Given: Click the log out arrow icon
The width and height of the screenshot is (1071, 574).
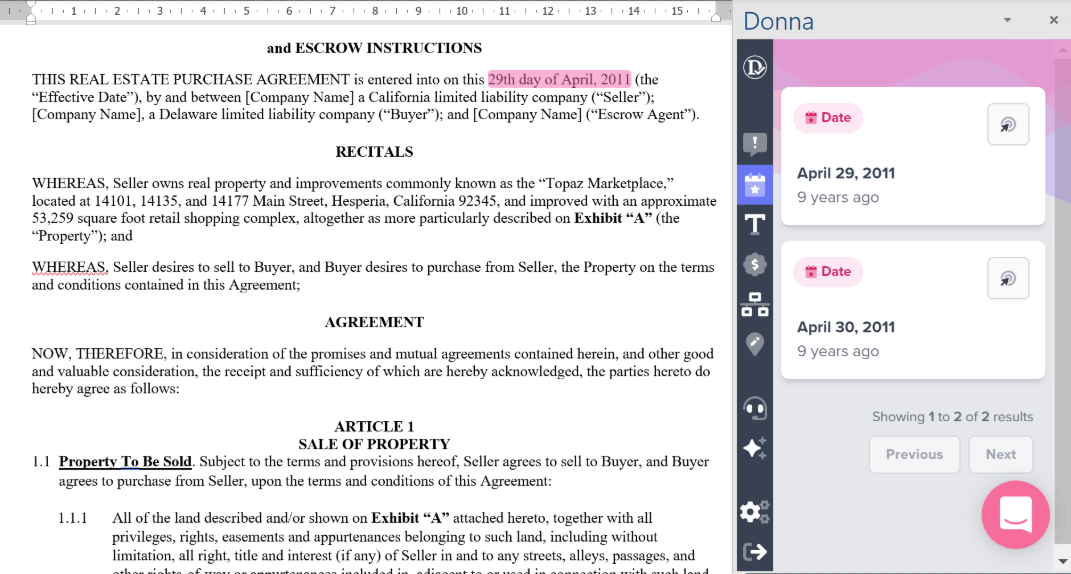Looking at the screenshot, I should point(755,551).
